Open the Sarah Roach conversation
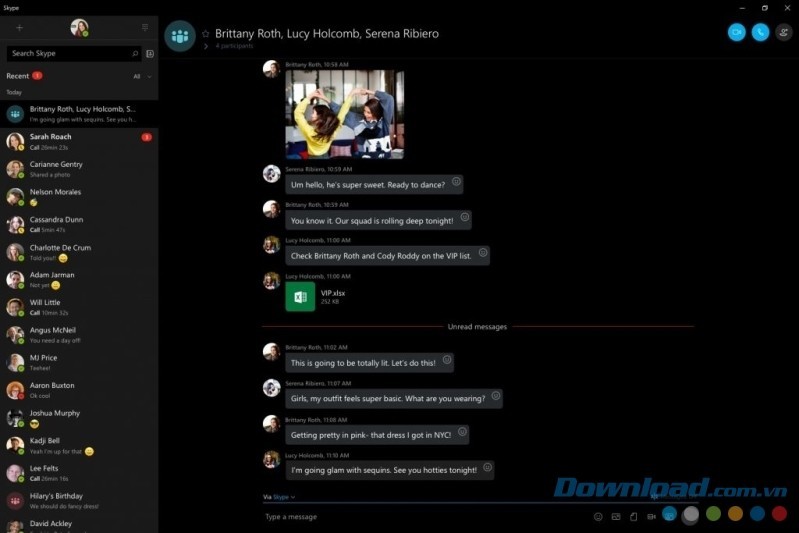This screenshot has height=533, width=799. click(79, 142)
